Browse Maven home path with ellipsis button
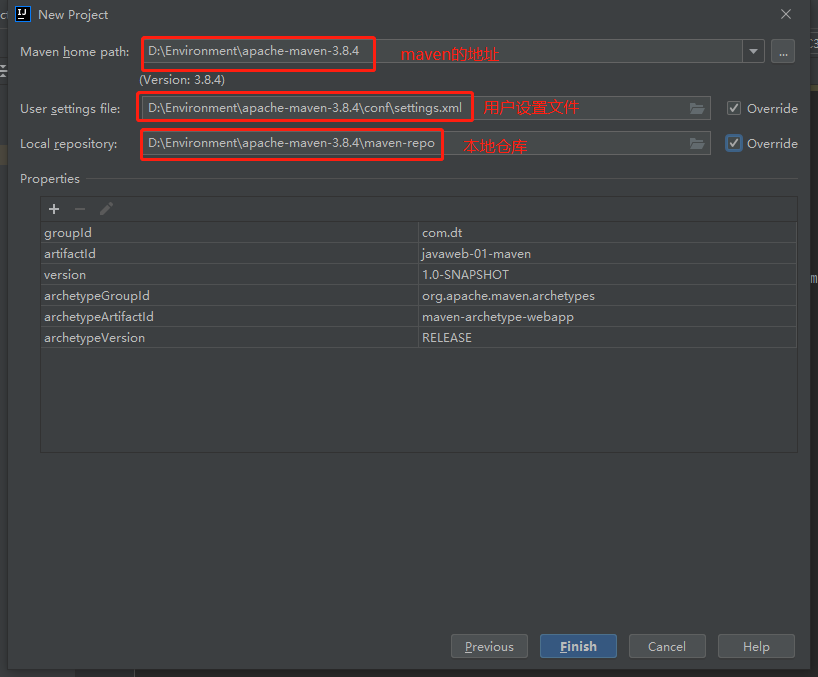 pyautogui.click(x=783, y=51)
